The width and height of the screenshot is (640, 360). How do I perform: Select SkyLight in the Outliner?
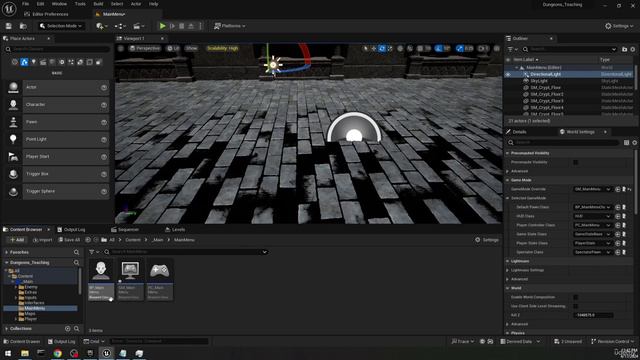tap(539, 81)
